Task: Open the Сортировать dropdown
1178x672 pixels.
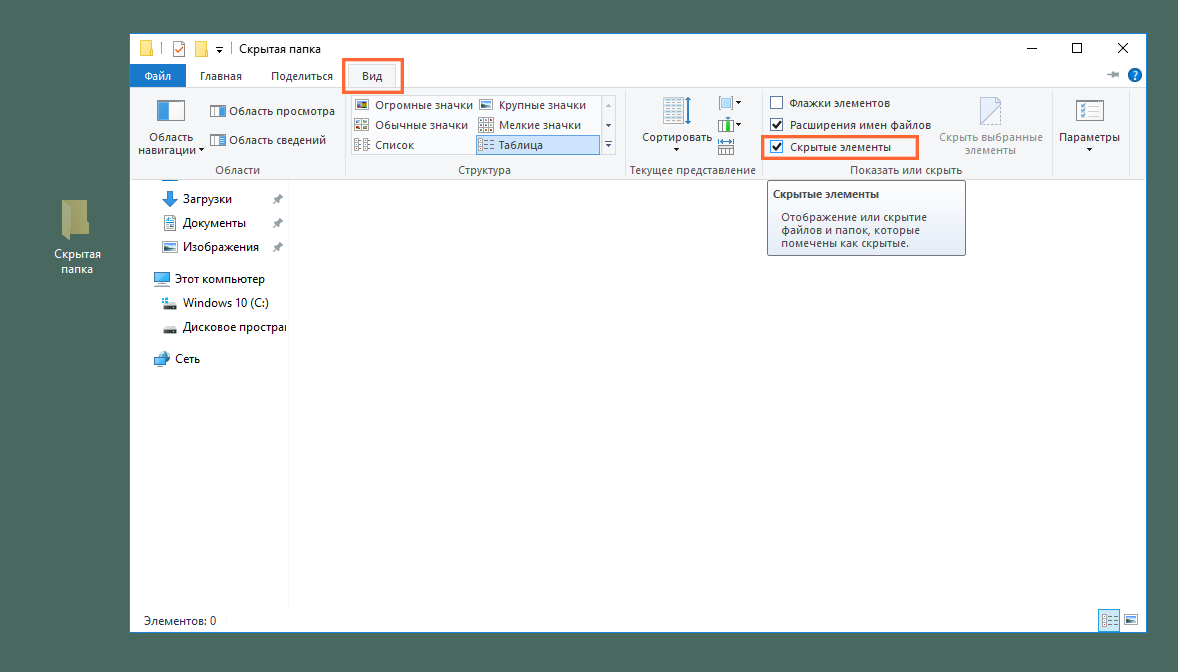Action: pos(676,124)
